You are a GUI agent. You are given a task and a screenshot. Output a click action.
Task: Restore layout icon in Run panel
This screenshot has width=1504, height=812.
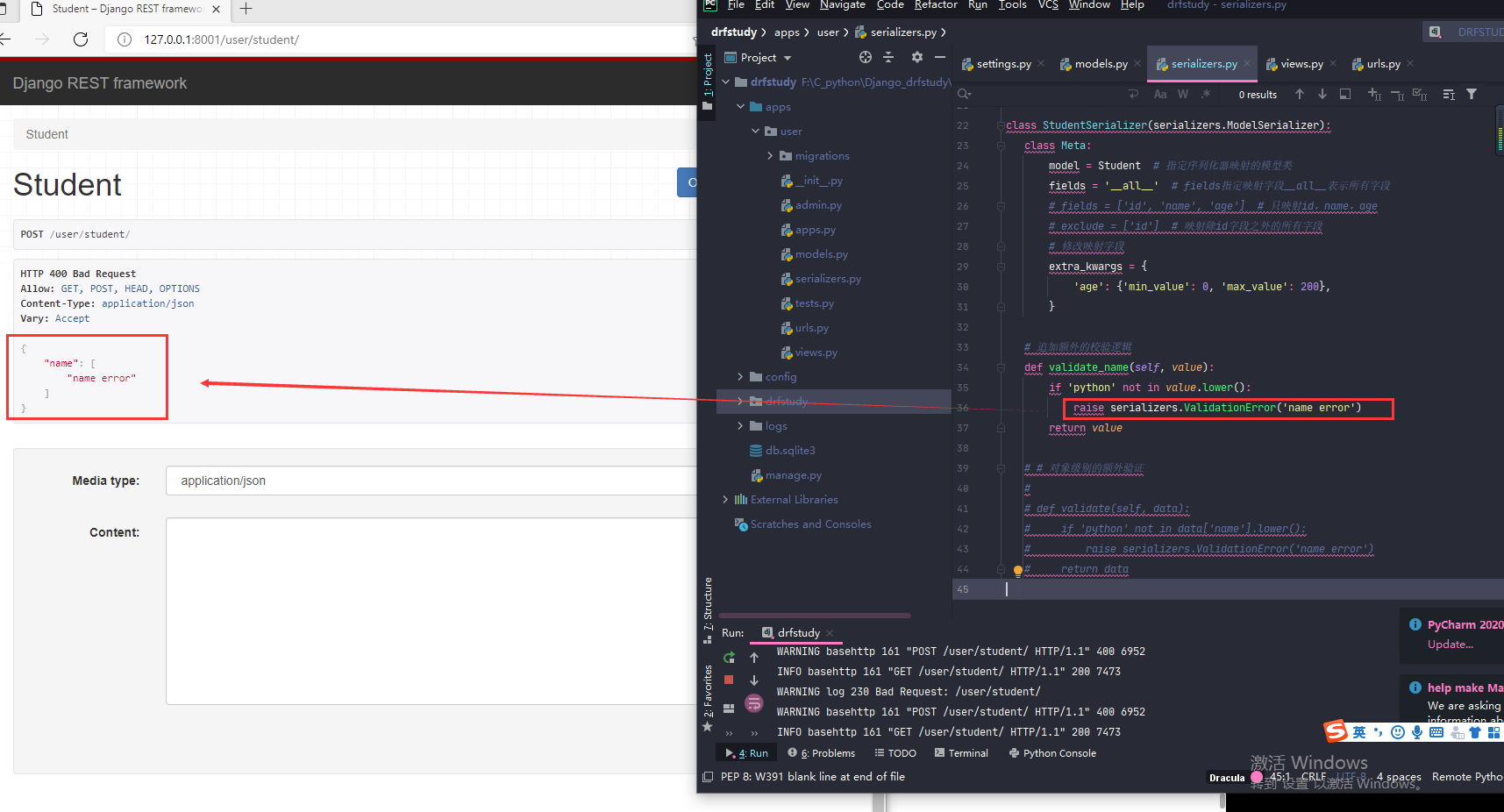[x=729, y=708]
